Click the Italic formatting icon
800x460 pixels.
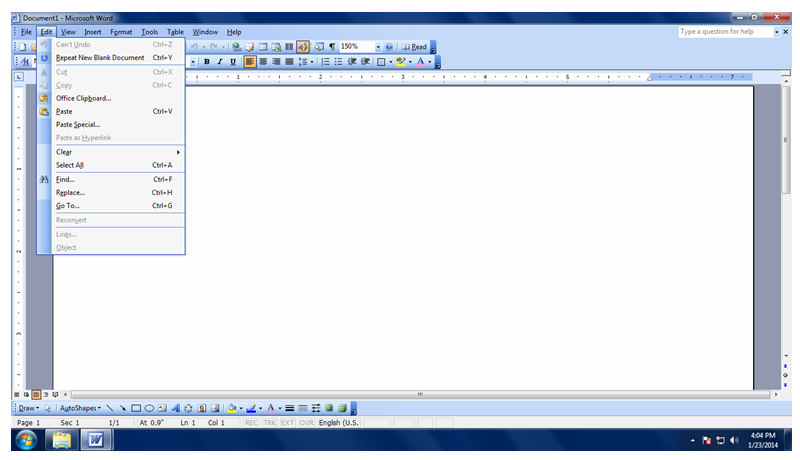pyautogui.click(x=220, y=62)
